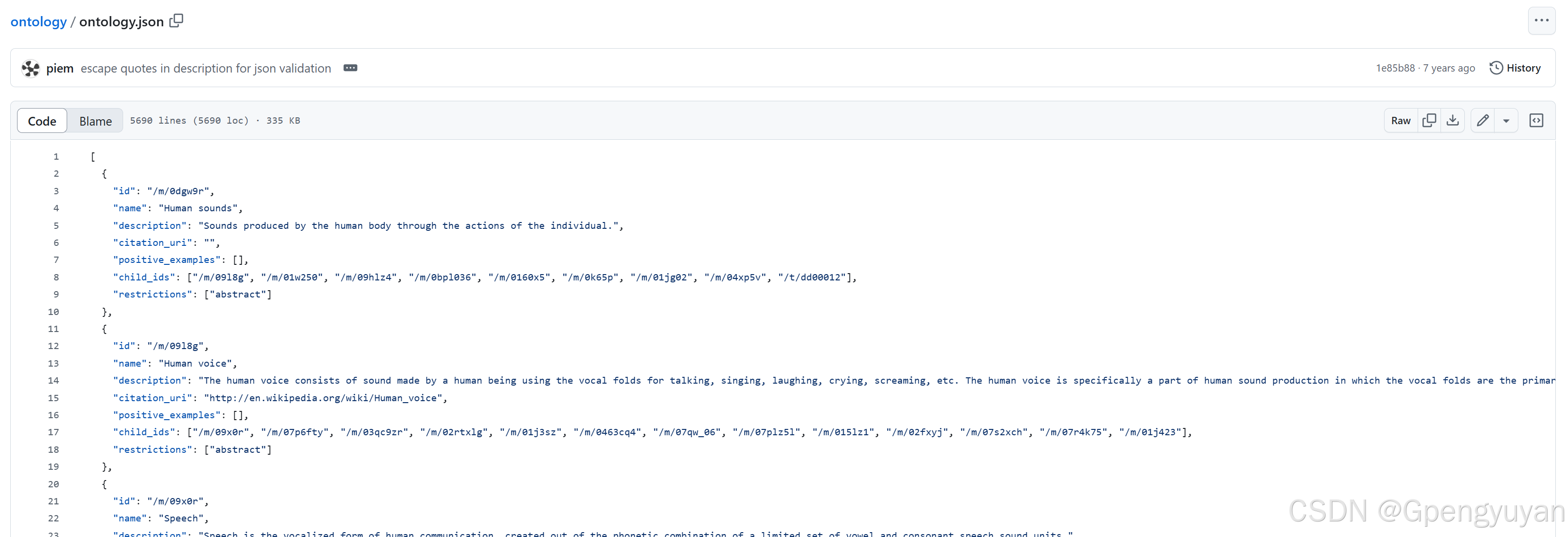Select line number 8
Screen dimensions: 1568x537
click(x=56, y=277)
